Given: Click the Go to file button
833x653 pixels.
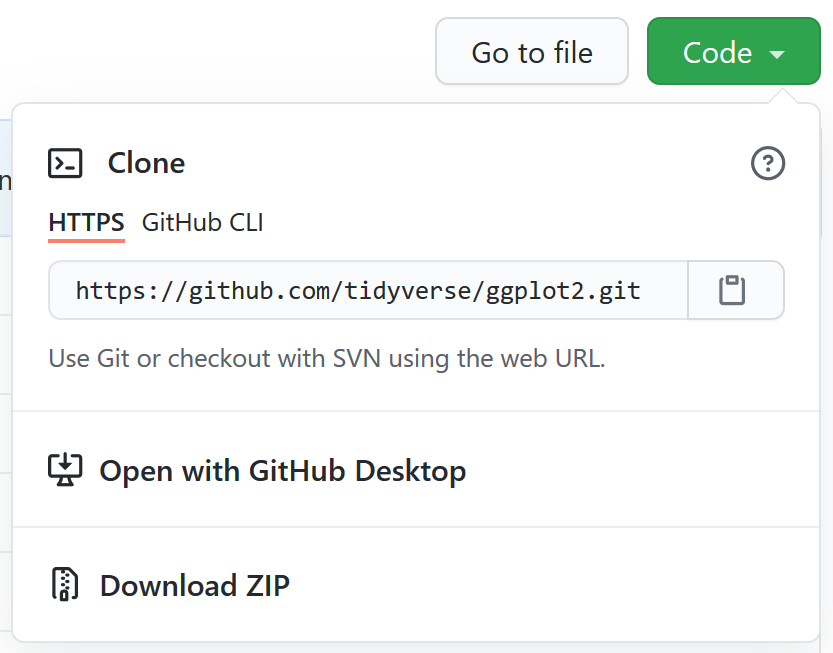Looking at the screenshot, I should click(x=532, y=52).
